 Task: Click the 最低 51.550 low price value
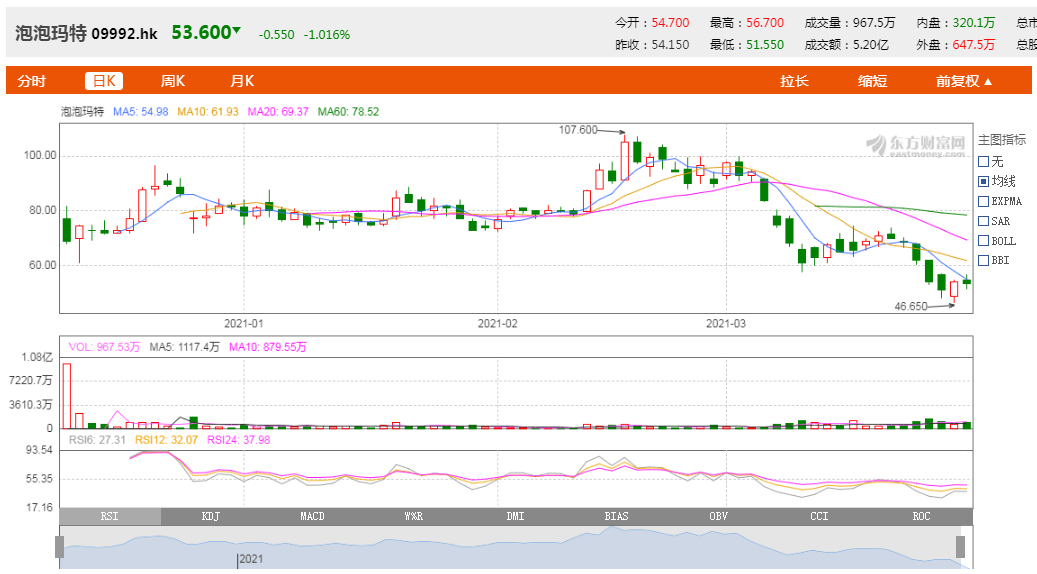[765, 44]
